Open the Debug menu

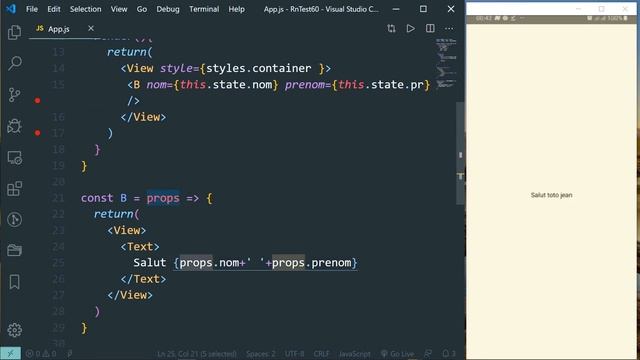tap(168, 9)
